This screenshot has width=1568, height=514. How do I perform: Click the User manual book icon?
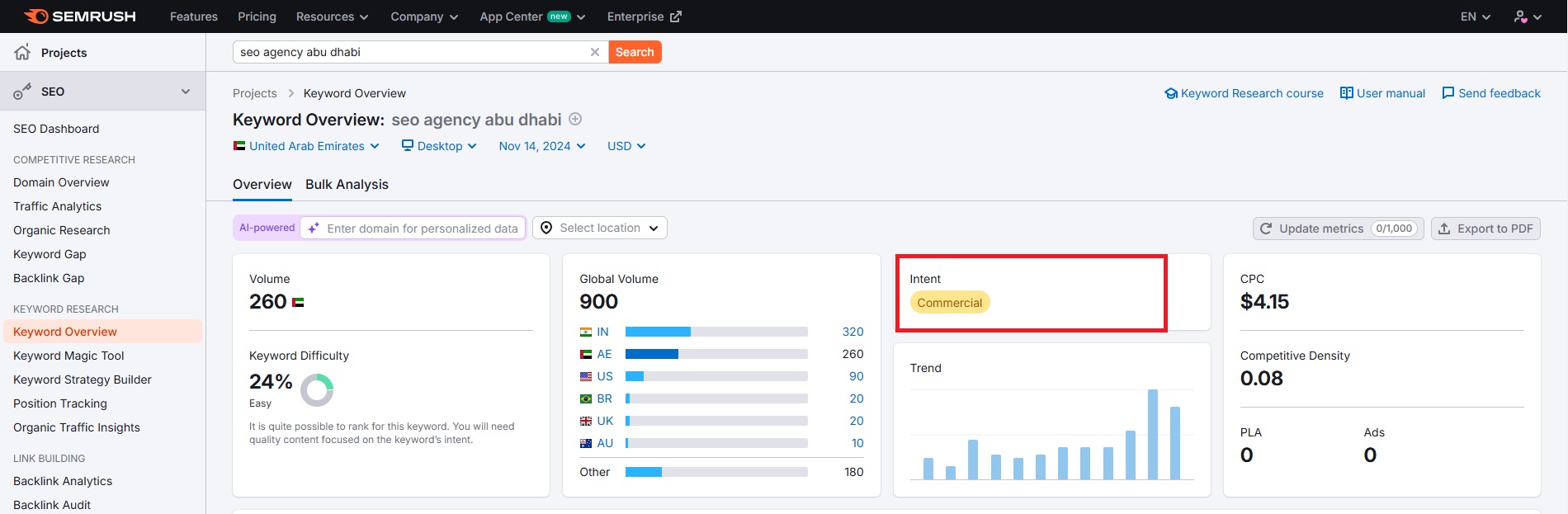1346,93
